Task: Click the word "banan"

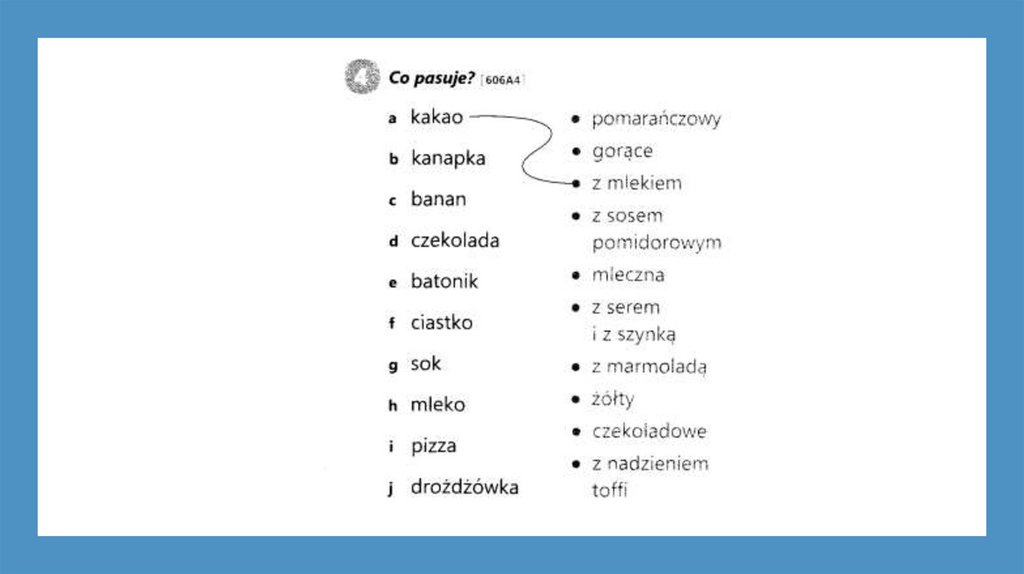Action: [x=438, y=199]
